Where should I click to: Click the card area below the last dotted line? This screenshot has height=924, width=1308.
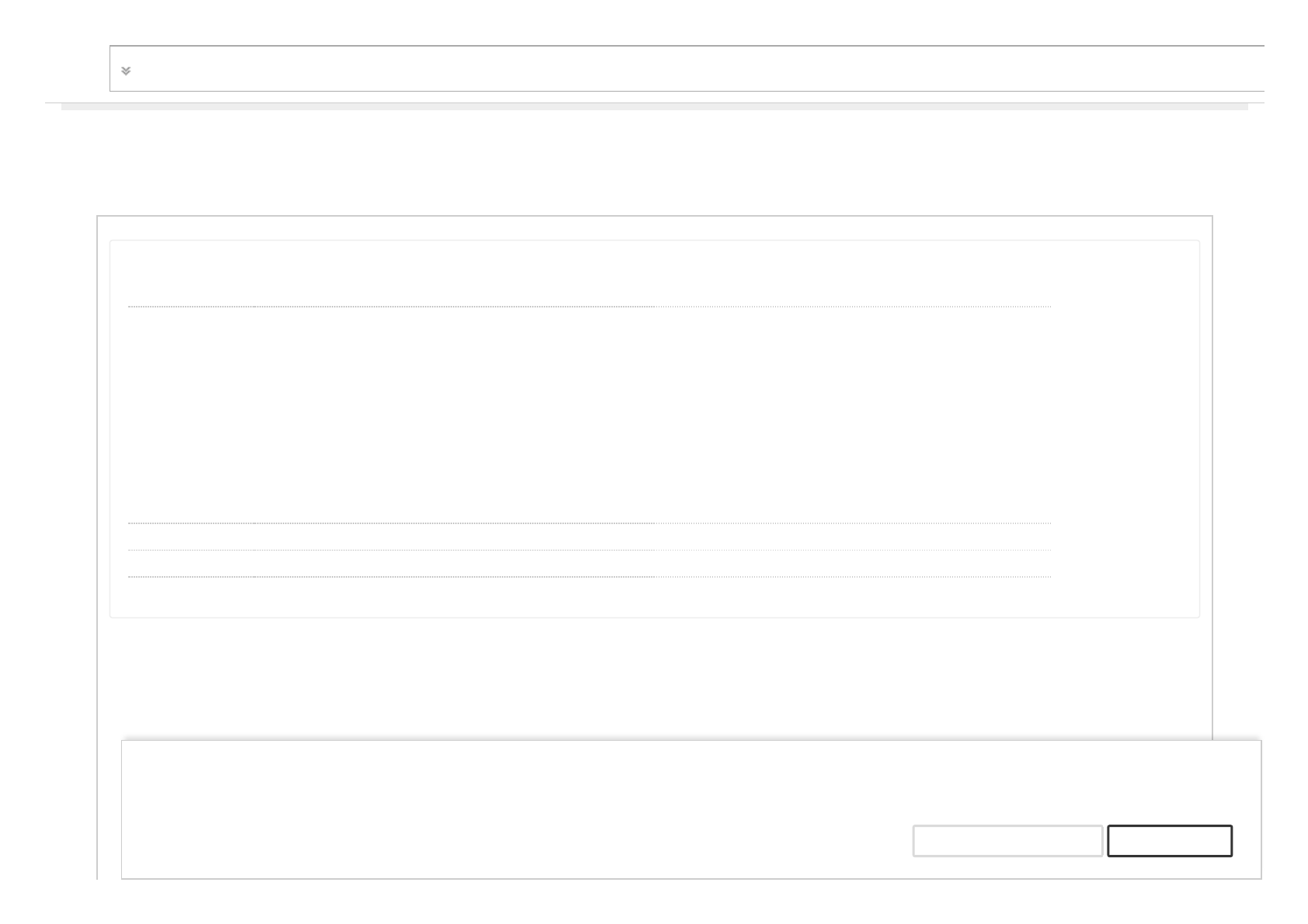point(589,597)
